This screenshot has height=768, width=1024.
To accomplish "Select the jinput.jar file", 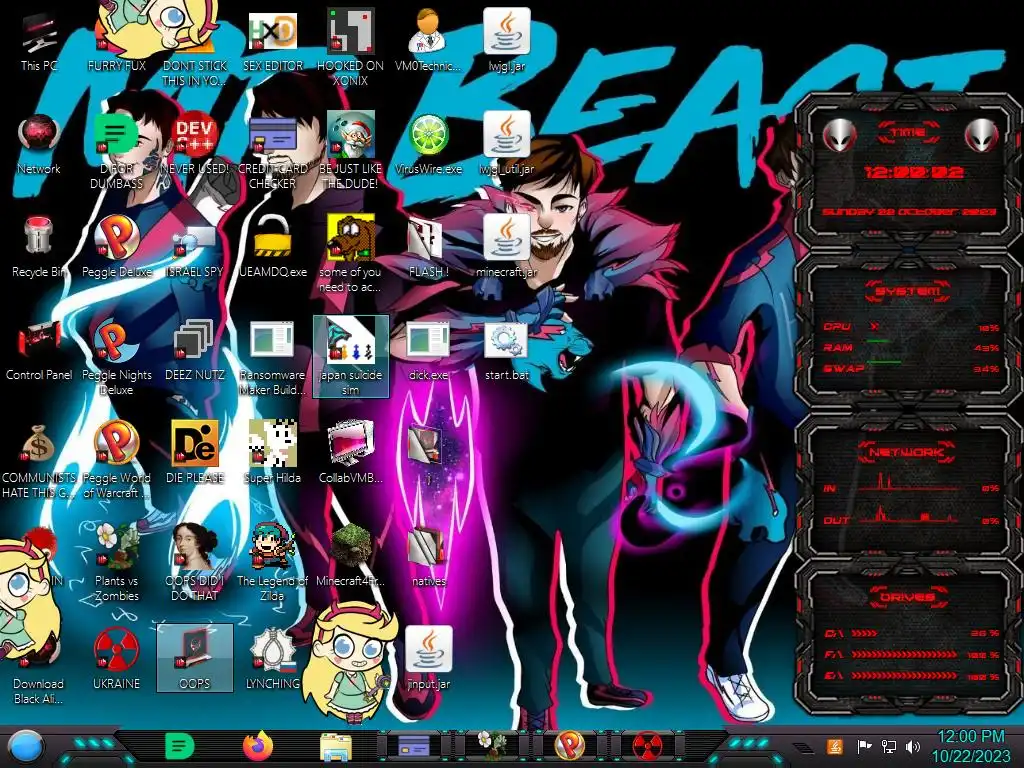I will click(428, 658).
